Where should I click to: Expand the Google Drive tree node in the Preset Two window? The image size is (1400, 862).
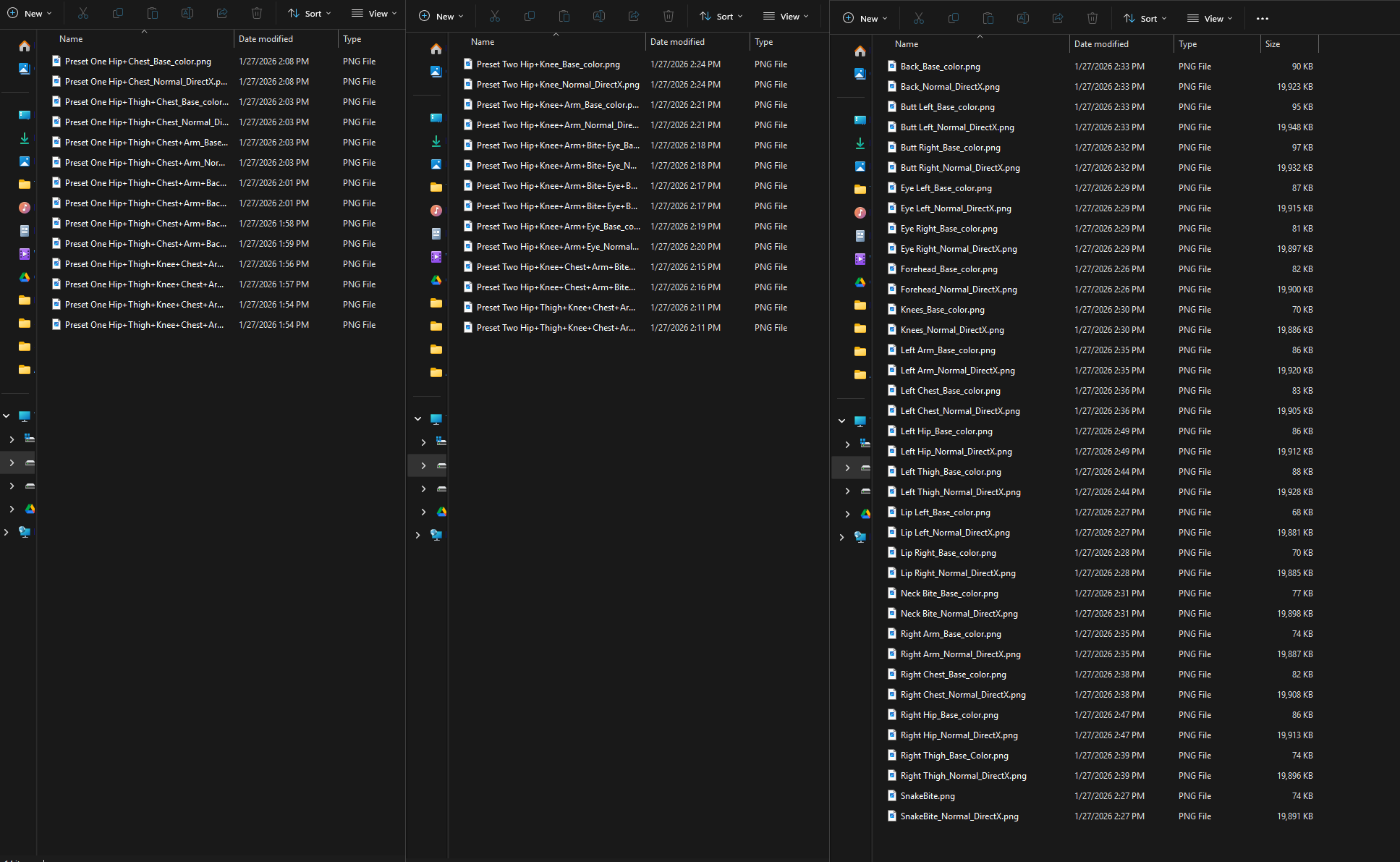[x=424, y=512]
